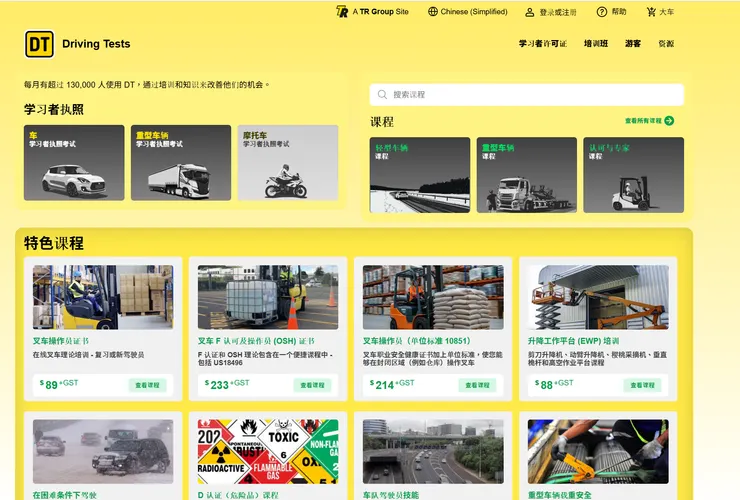Open the 在困难条件下驾驶 course title
Image resolution: width=740 pixels, height=500 pixels.
coord(65,495)
